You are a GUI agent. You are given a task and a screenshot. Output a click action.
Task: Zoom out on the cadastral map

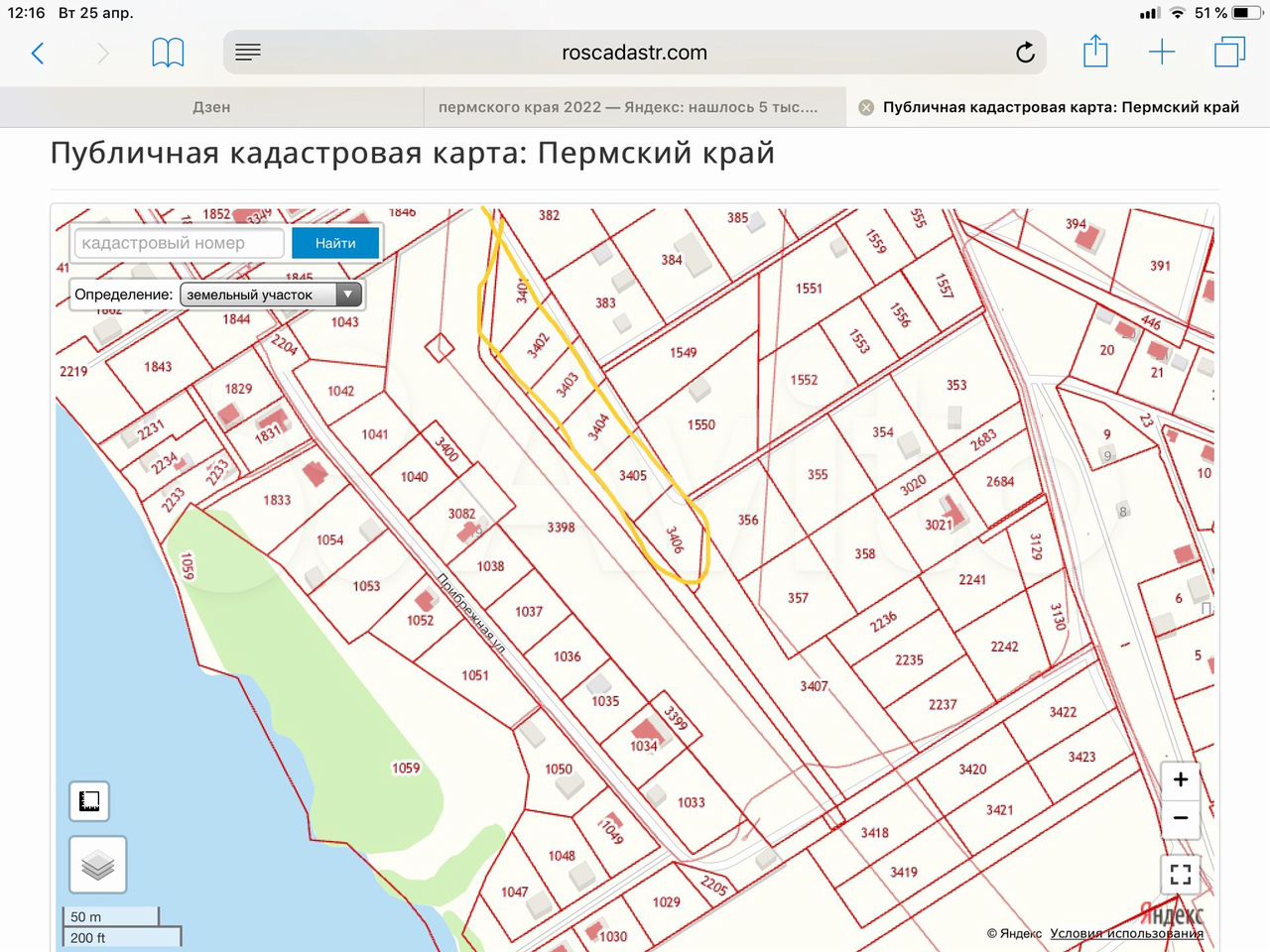(x=1181, y=818)
